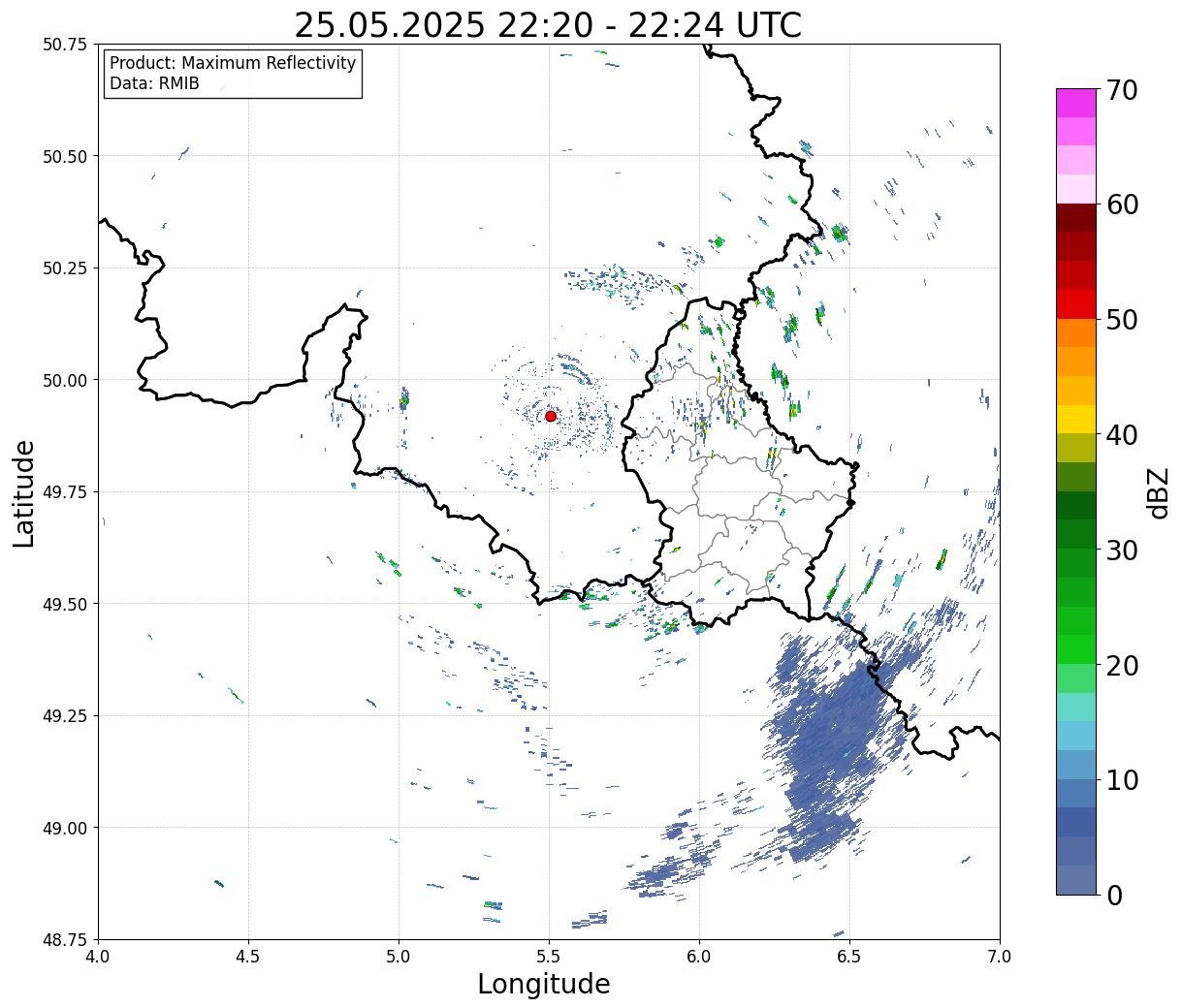Click the latitude tick label 49.00
Viewport: 1182px width, 1008px height.
(x=65, y=828)
